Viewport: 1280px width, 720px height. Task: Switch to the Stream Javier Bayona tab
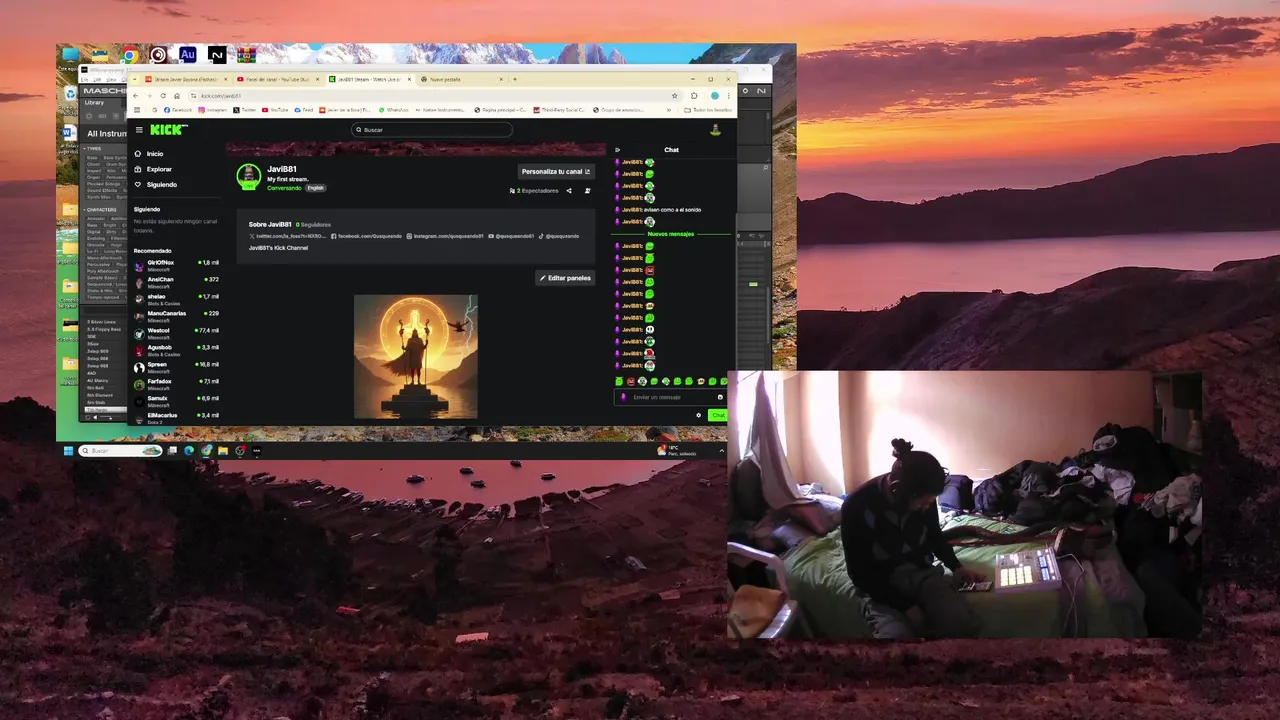187,79
